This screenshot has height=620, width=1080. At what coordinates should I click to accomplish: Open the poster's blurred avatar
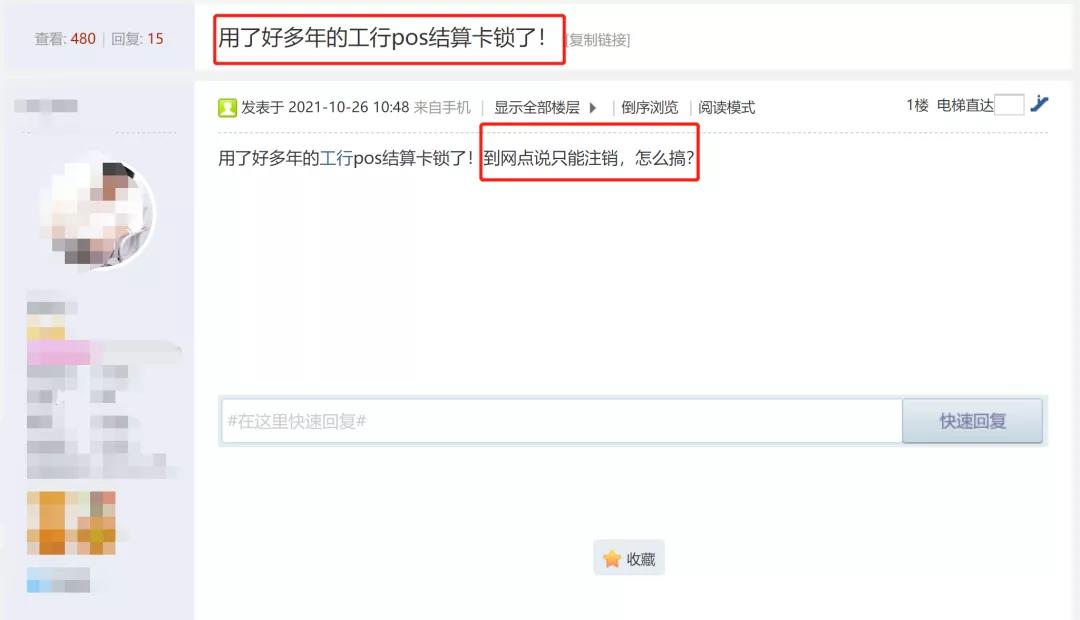(x=97, y=213)
